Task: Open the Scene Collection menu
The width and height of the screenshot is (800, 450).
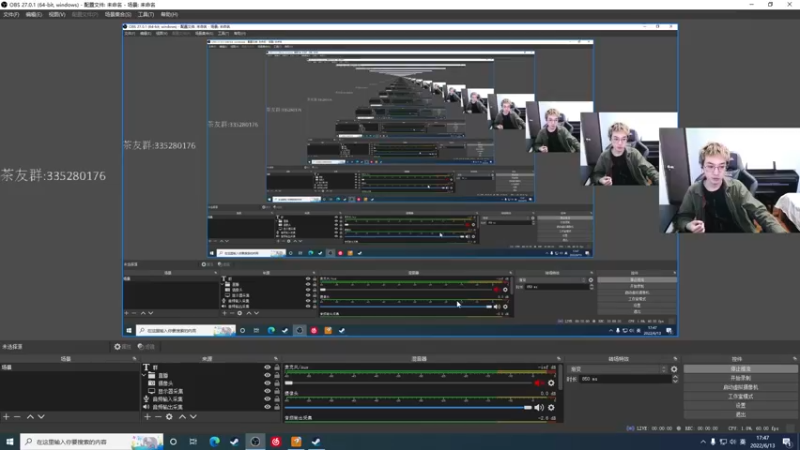Action: click(x=118, y=15)
